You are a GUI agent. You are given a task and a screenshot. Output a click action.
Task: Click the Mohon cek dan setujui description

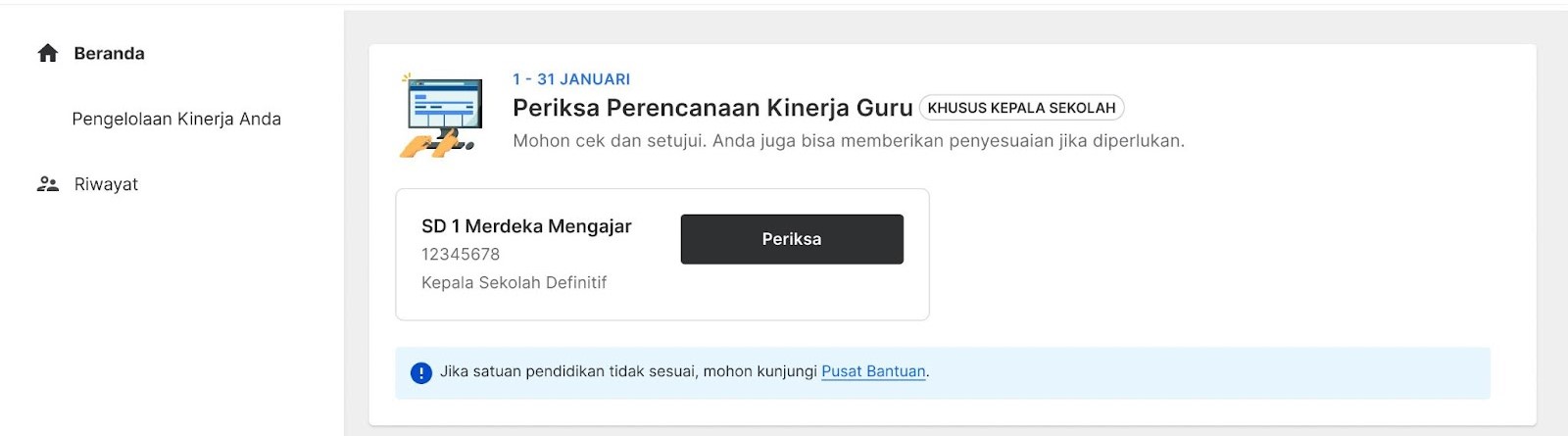tap(849, 141)
